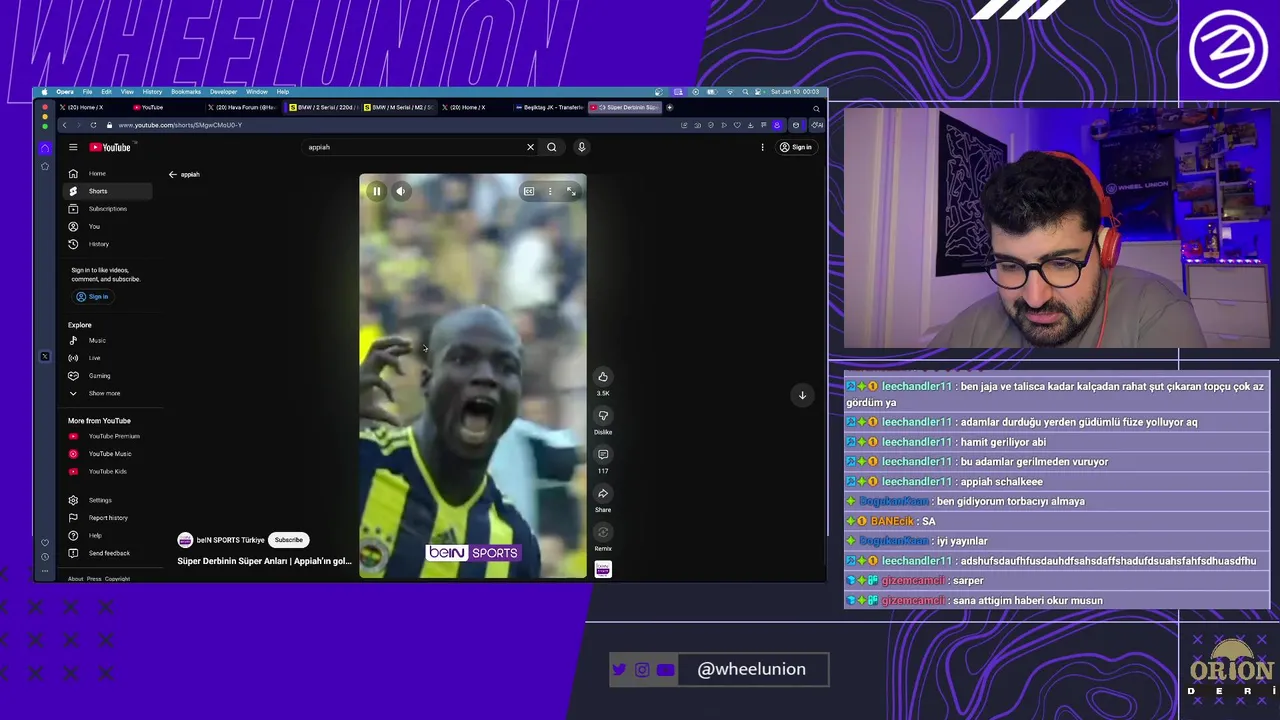This screenshot has width=1280, height=720.
Task: Switch to 'BMW / 2 Serisi' tab
Action: 322,107
